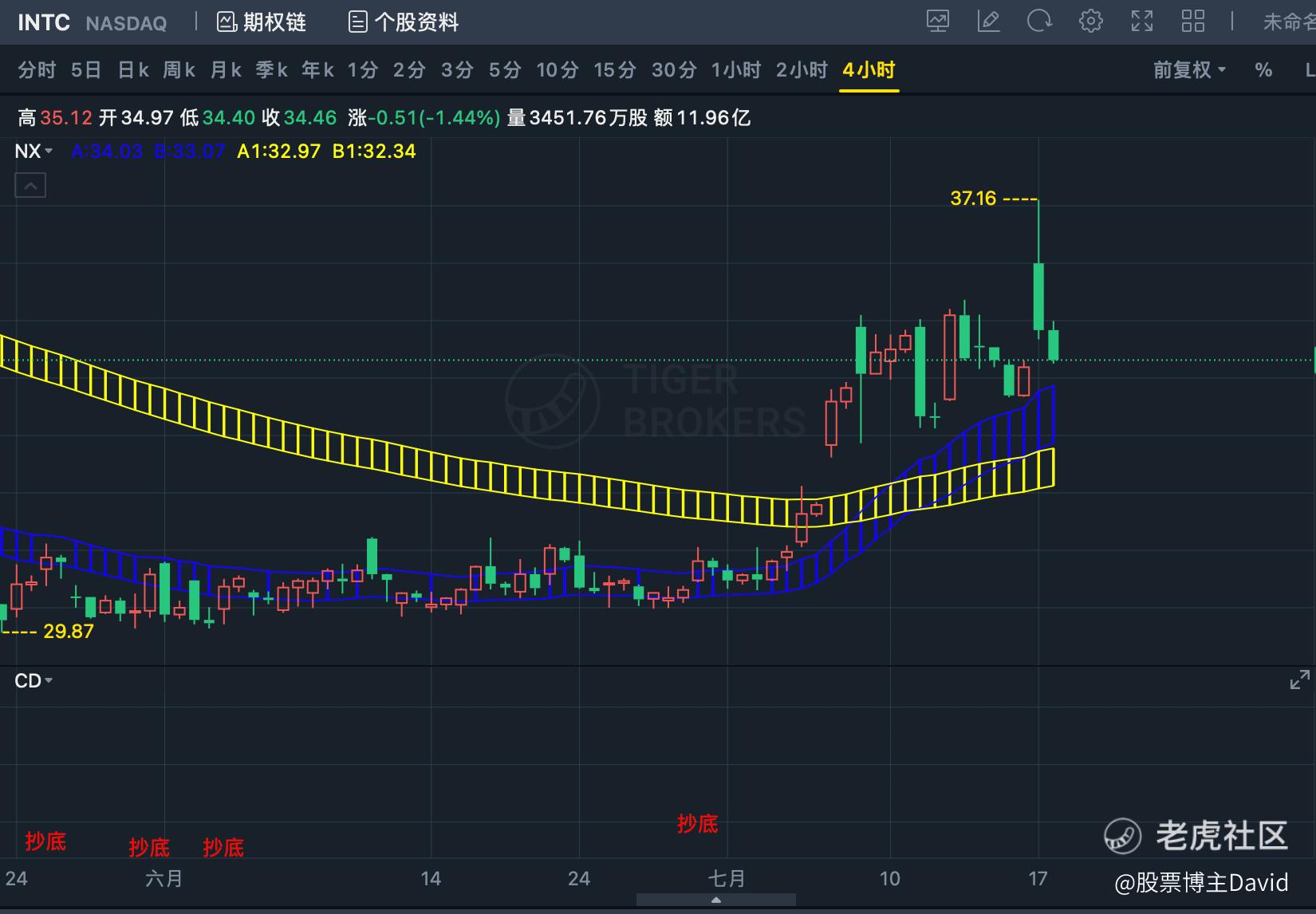Click the bottom timeline scroll handle
The image size is (1316, 914).
tap(715, 900)
